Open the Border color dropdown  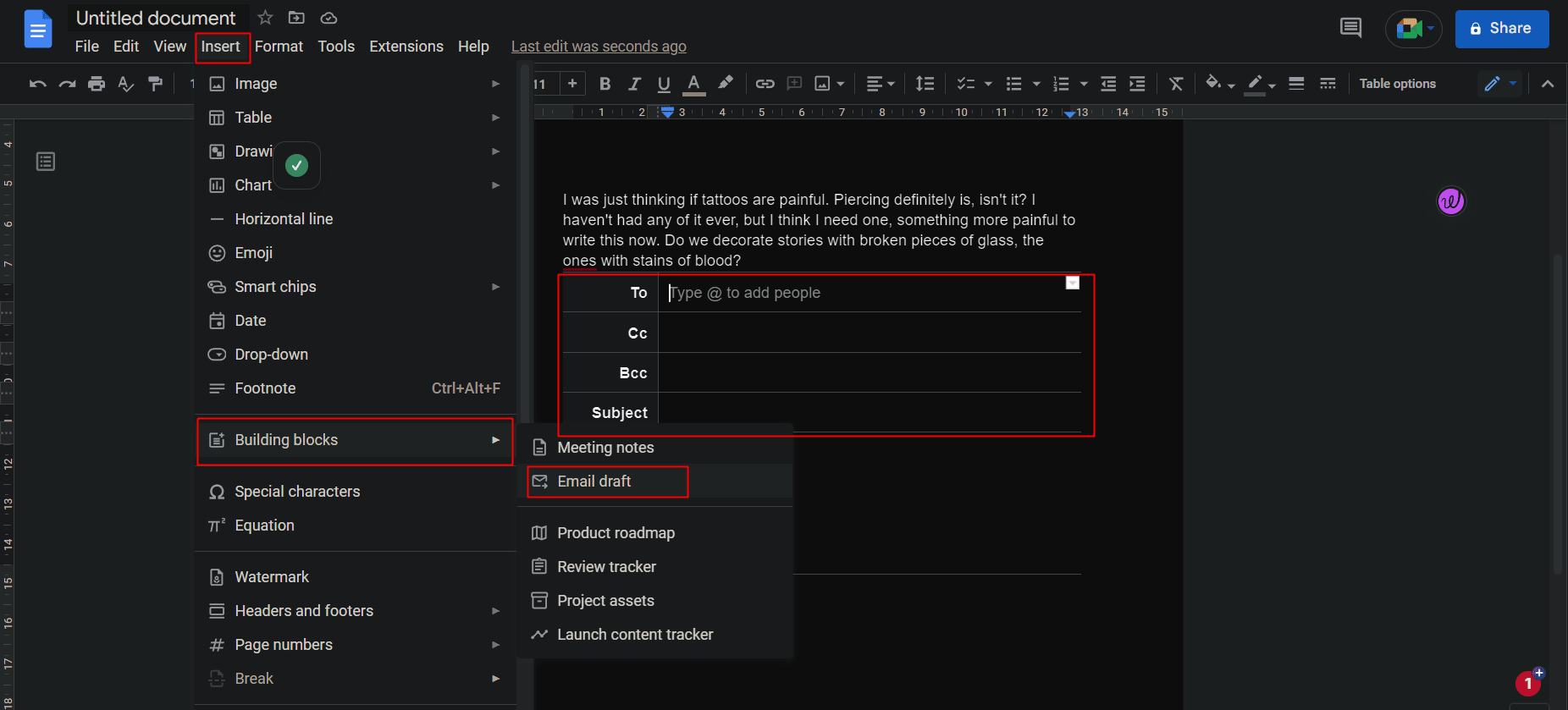pos(1262,84)
